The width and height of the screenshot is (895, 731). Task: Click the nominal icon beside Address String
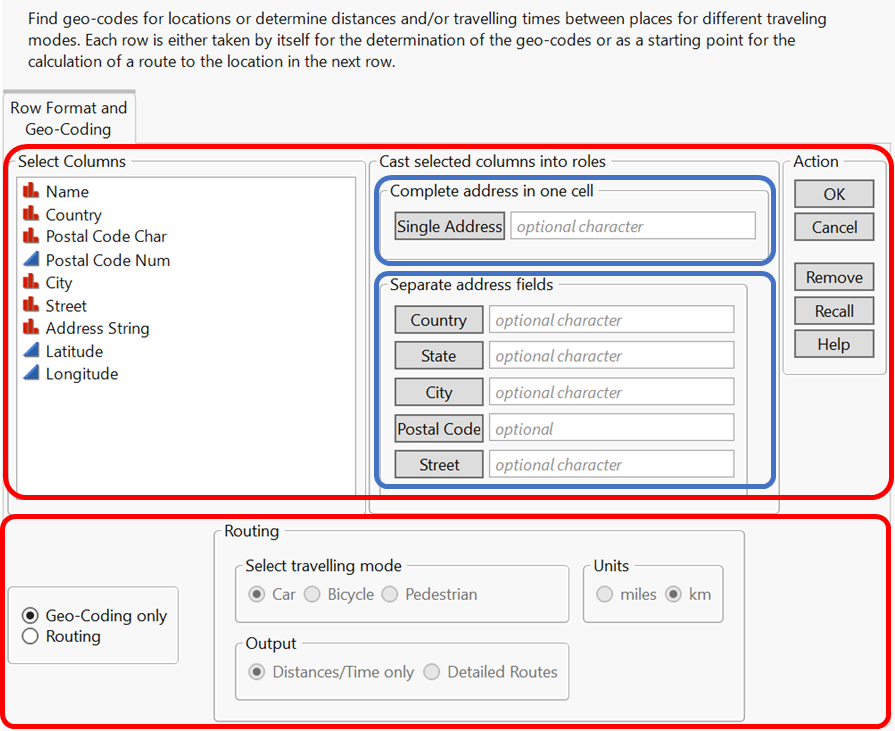(31, 328)
